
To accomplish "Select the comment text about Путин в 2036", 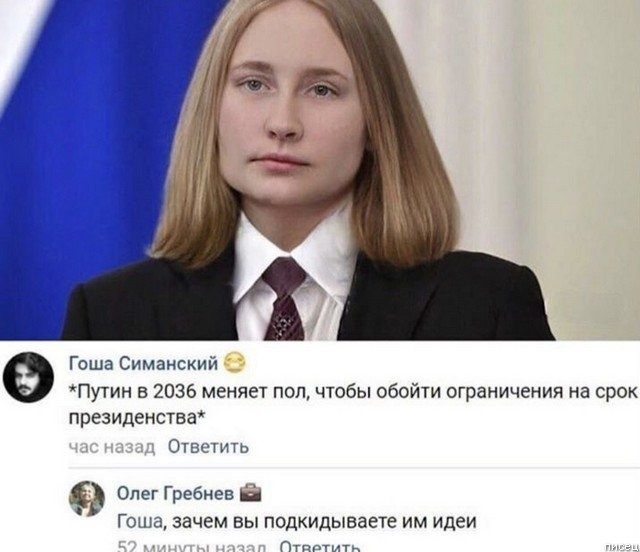I will (x=353, y=404).
